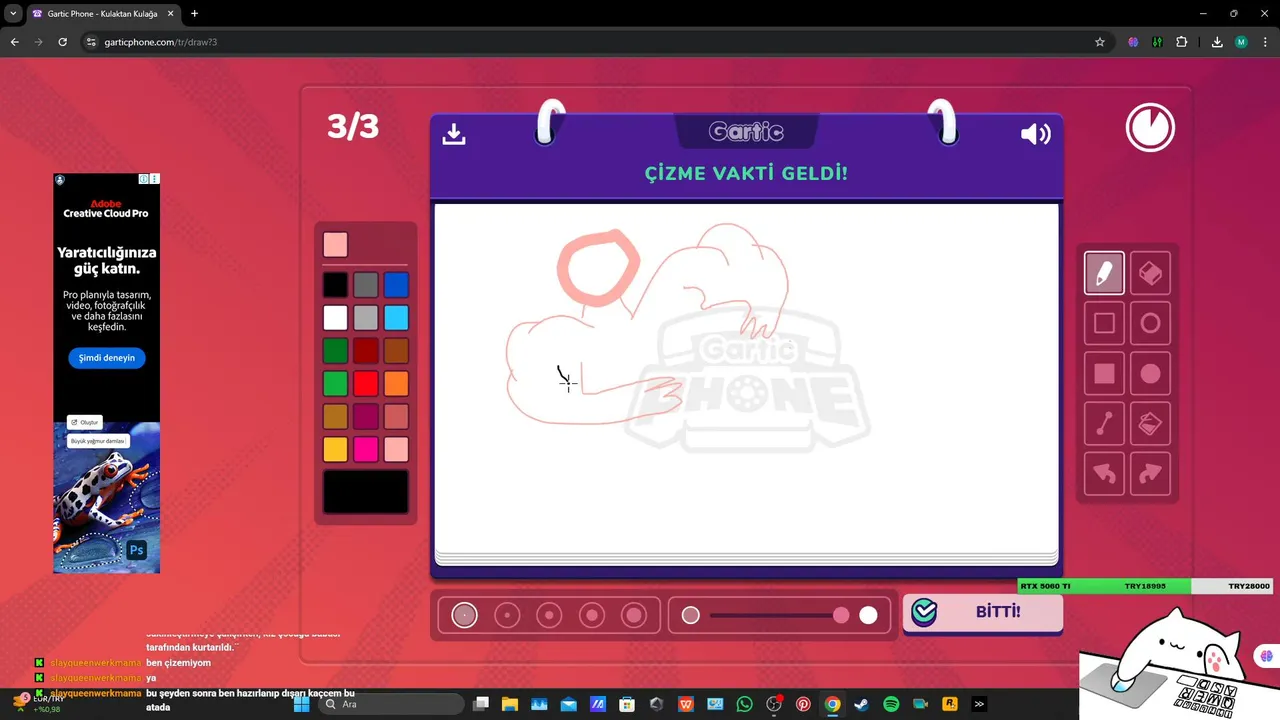Mute the game sound speaker icon

pyautogui.click(x=1035, y=134)
